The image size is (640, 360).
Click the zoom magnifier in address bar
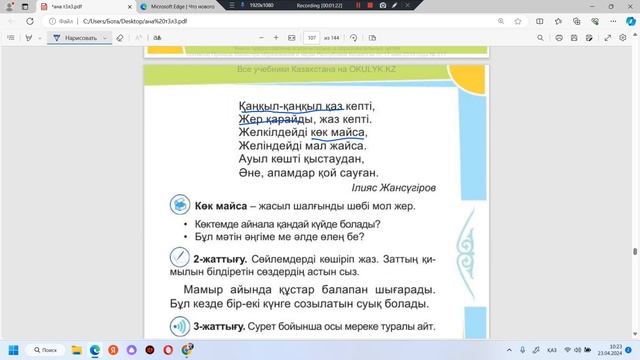pyautogui.click(x=501, y=21)
